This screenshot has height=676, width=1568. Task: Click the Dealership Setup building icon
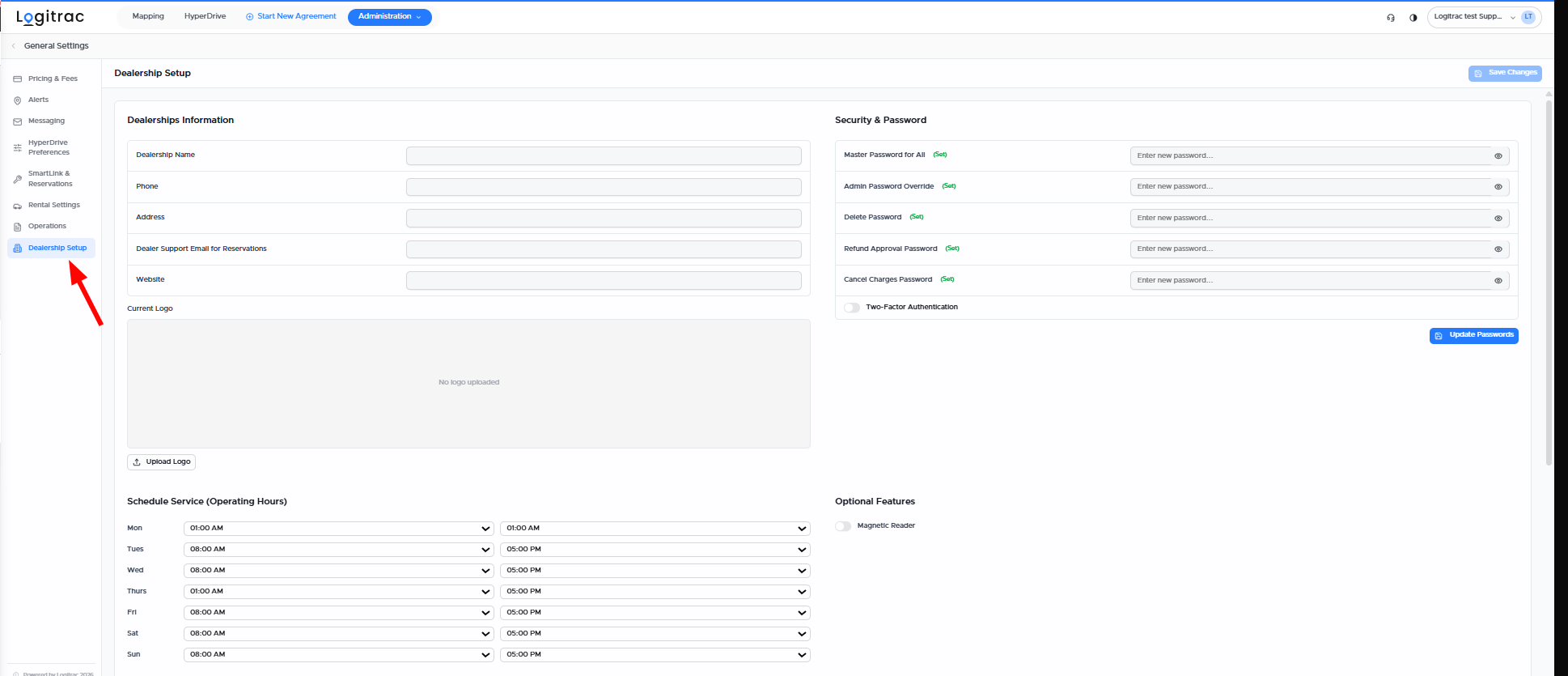17,249
